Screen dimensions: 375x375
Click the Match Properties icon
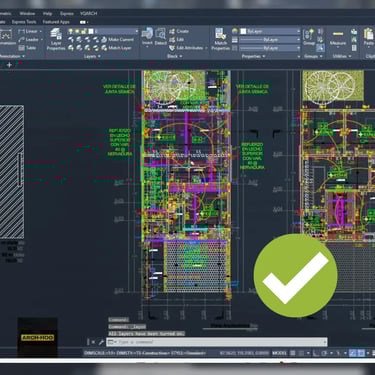coord(220,39)
